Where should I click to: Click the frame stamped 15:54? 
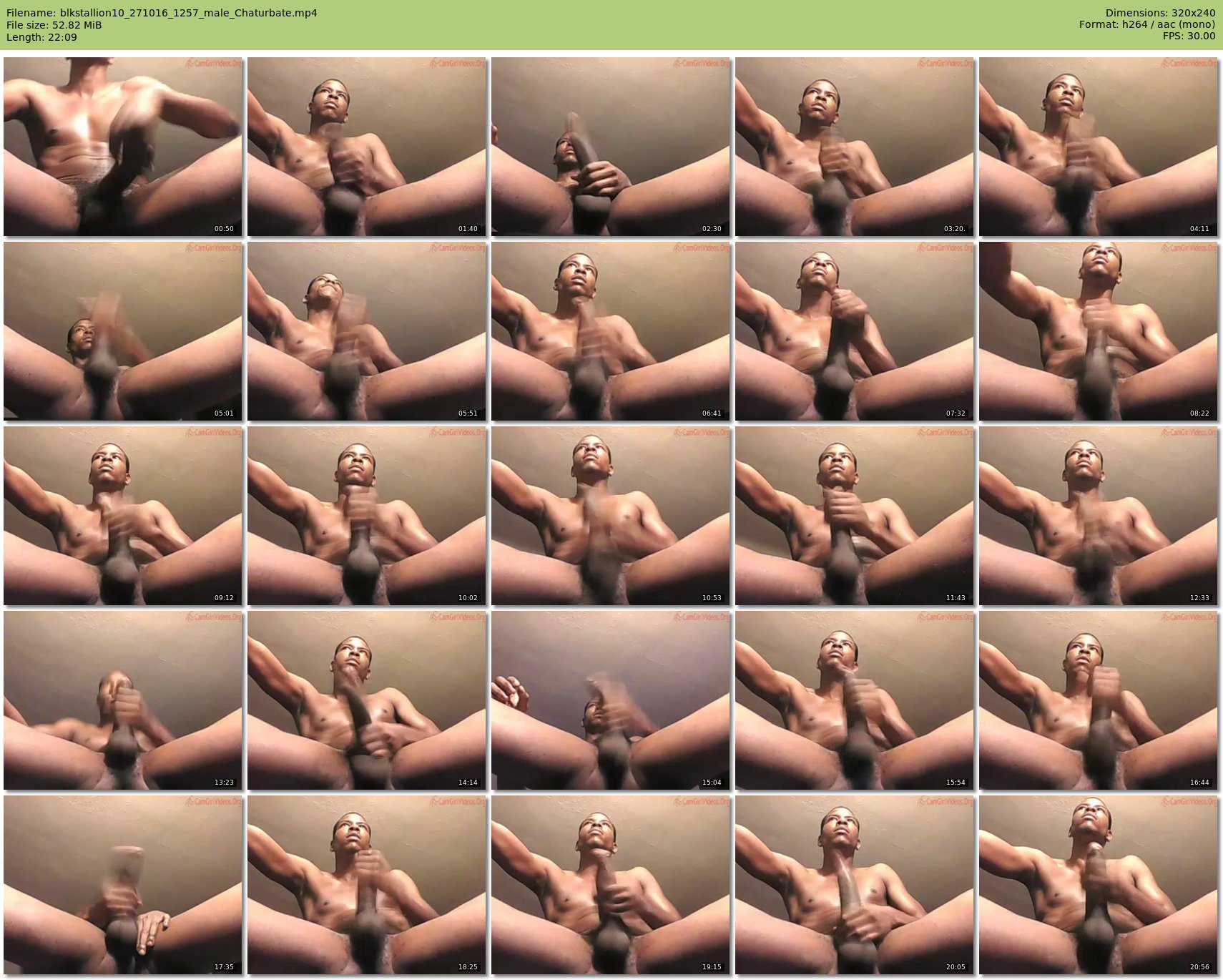coord(855,700)
